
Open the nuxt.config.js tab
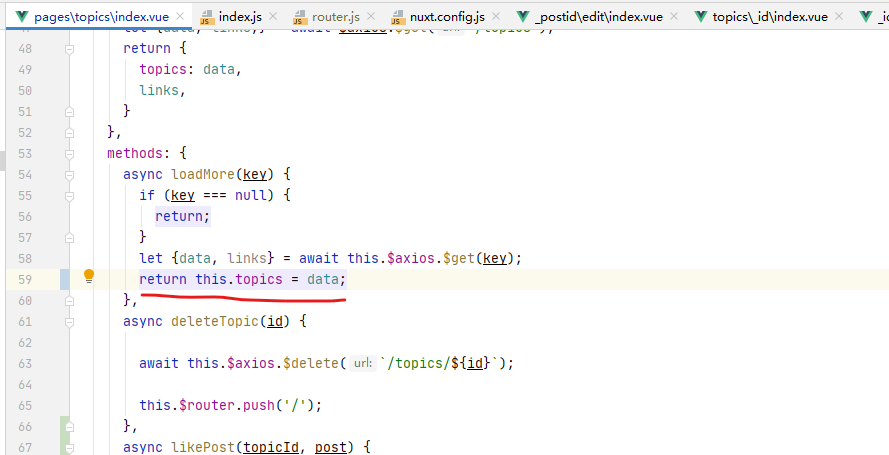point(447,17)
